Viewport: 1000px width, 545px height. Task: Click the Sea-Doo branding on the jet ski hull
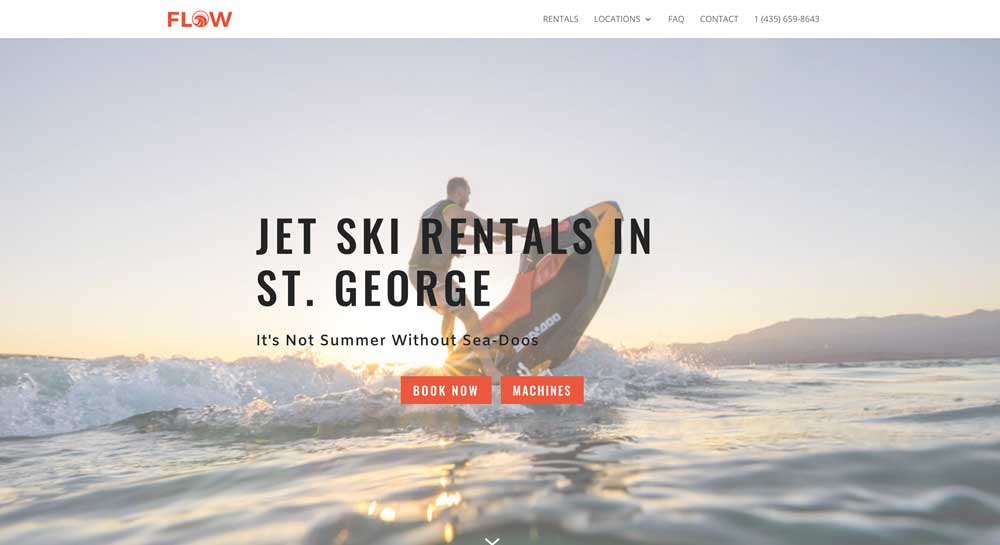coord(538,331)
